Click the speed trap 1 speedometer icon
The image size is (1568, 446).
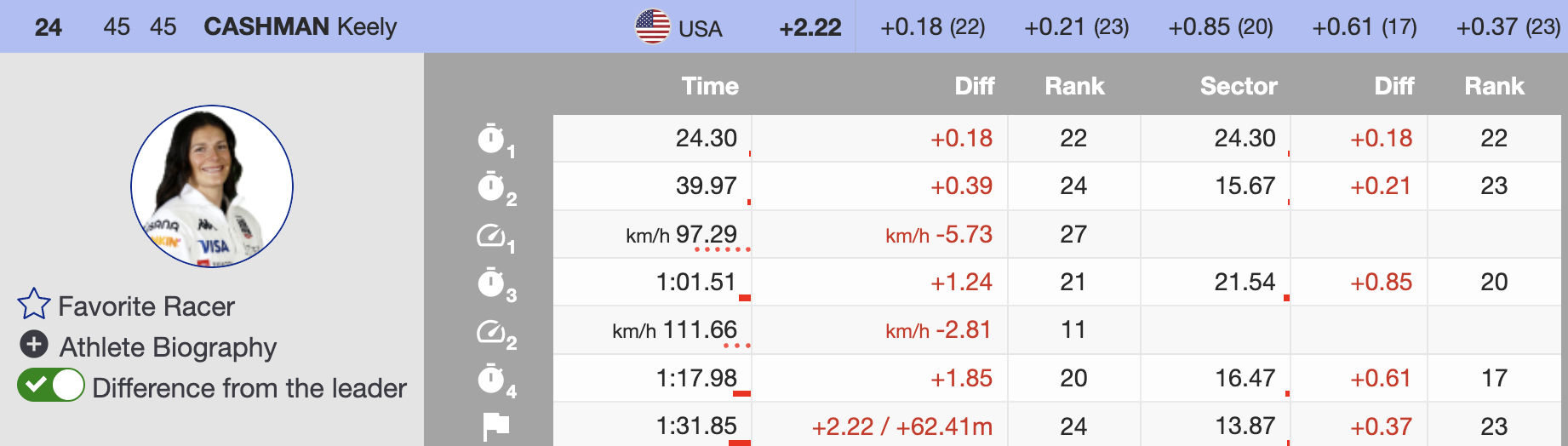(491, 234)
